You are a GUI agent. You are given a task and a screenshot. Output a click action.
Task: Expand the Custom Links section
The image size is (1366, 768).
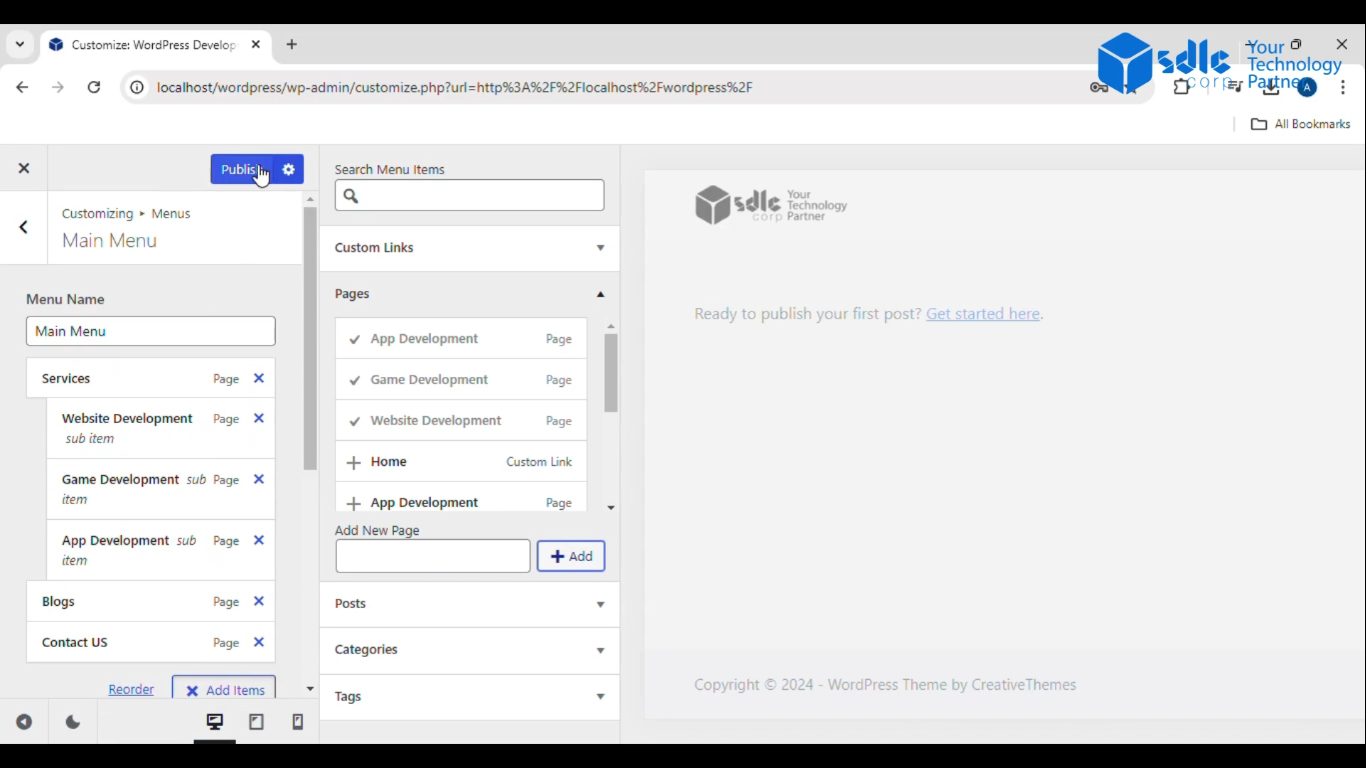(x=469, y=248)
